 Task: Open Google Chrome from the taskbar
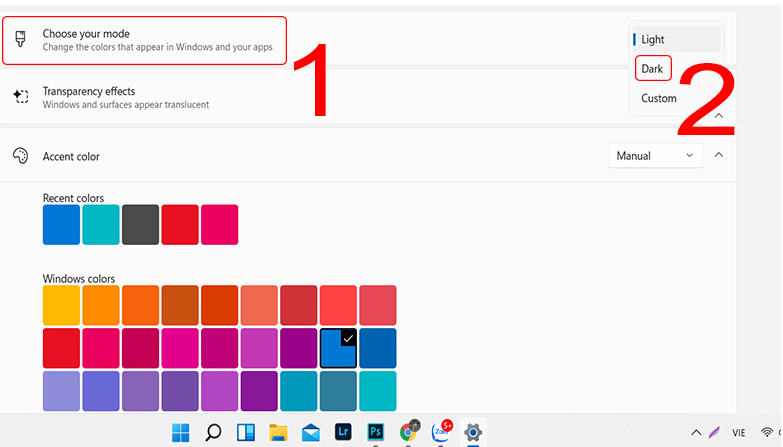pyautogui.click(x=409, y=431)
